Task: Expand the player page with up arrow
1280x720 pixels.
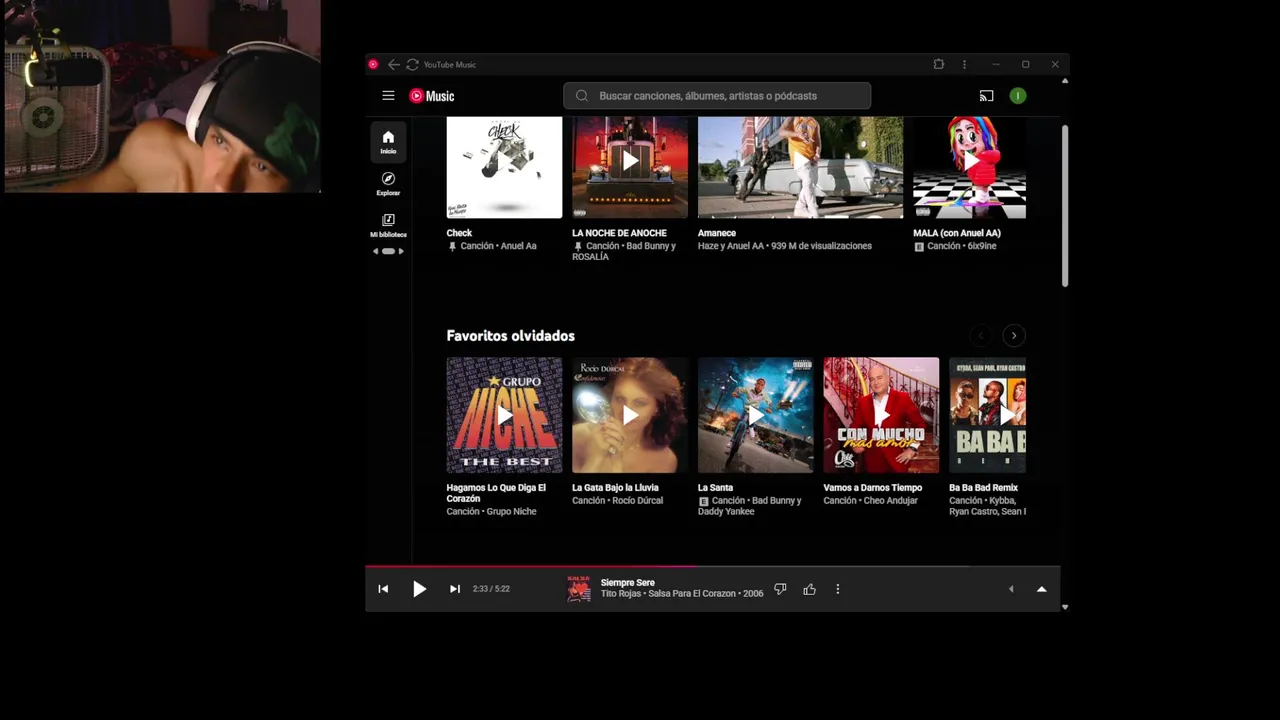Action: [1041, 589]
